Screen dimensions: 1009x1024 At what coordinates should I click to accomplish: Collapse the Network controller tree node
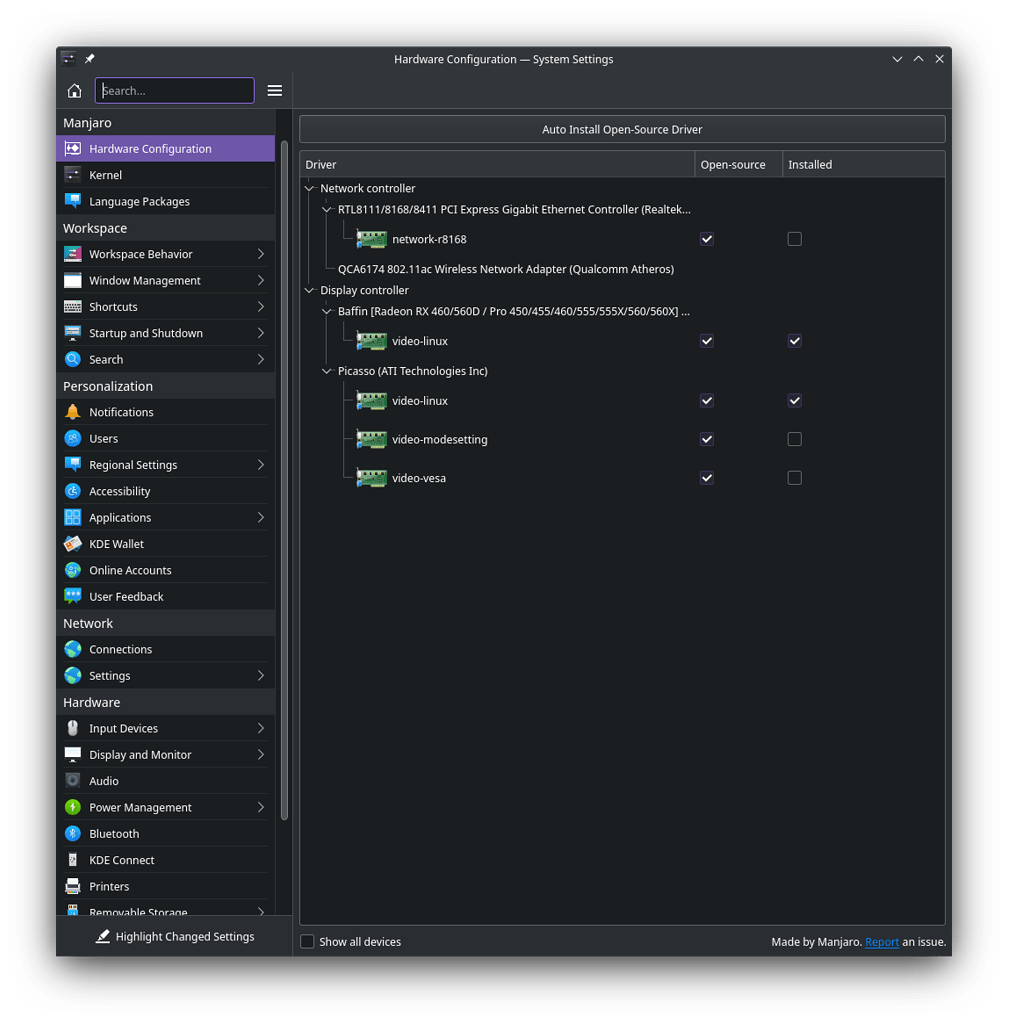point(309,188)
